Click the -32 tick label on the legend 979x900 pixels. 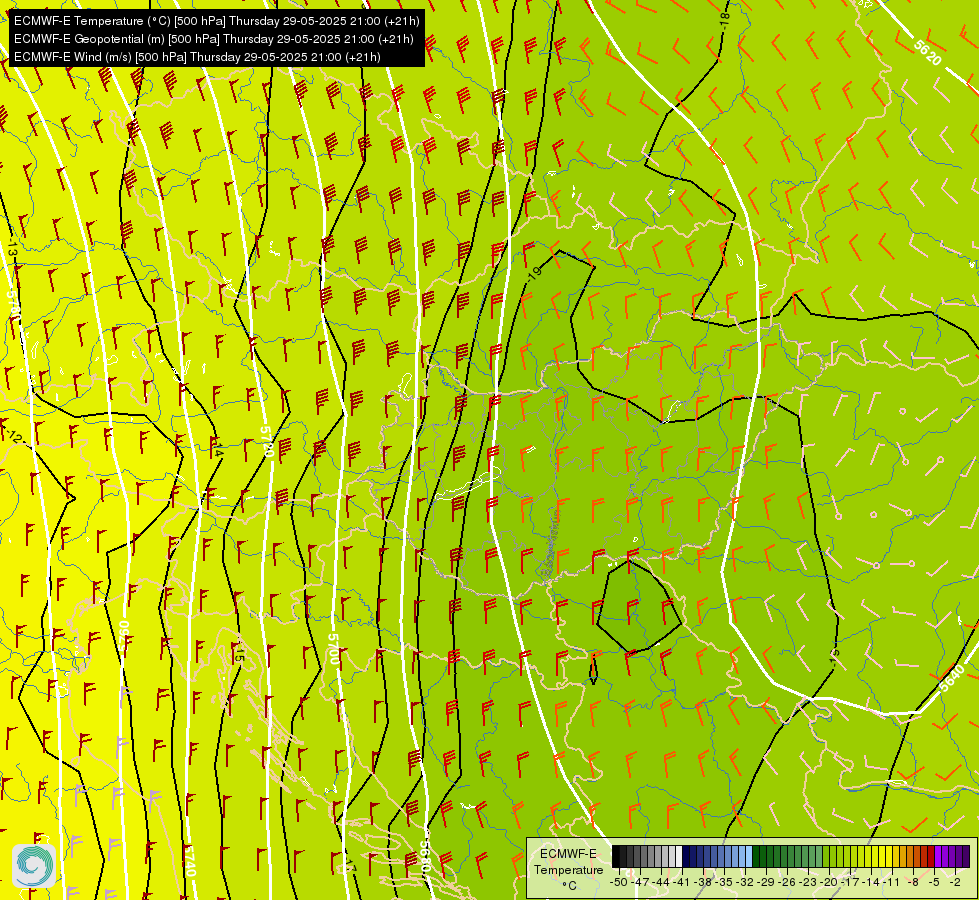click(x=745, y=882)
